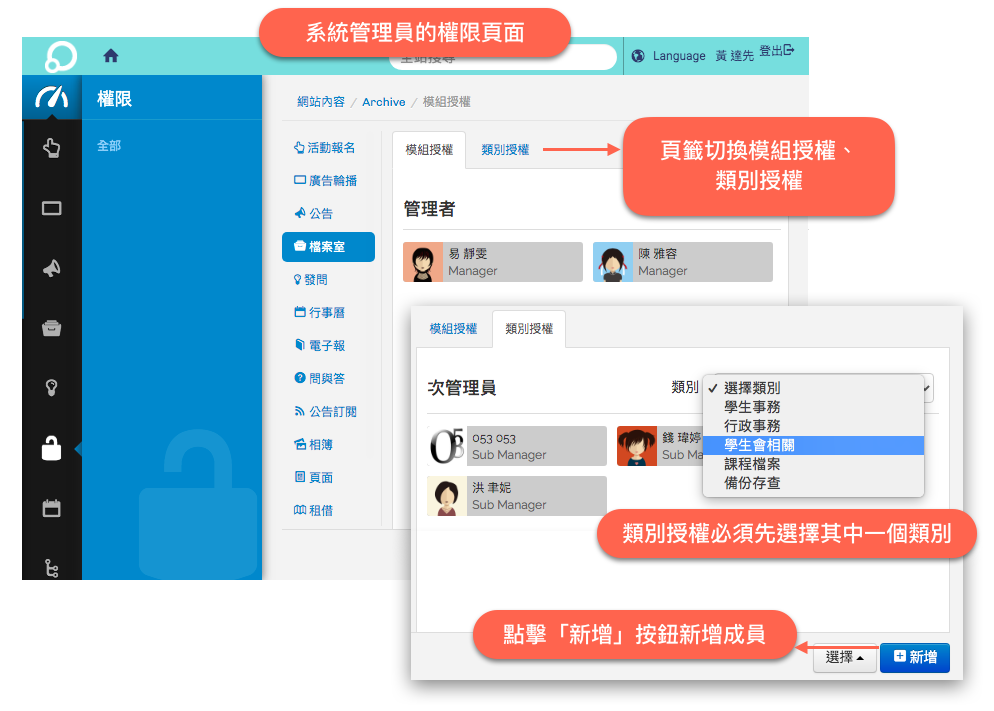Open the Archive breadcrumb link

point(384,102)
